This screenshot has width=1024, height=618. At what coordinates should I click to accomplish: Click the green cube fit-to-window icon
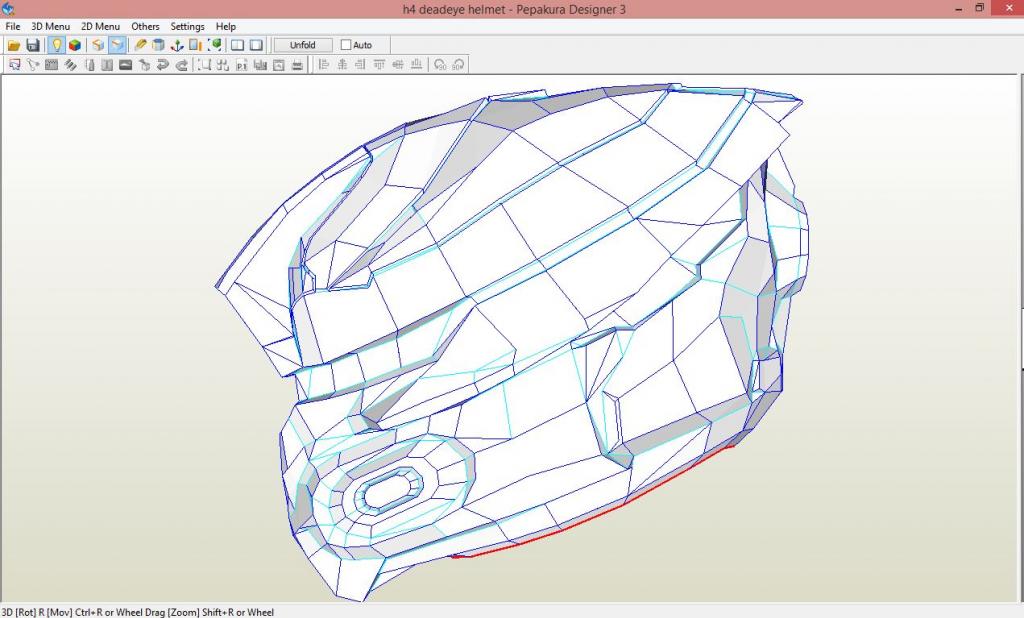point(214,45)
